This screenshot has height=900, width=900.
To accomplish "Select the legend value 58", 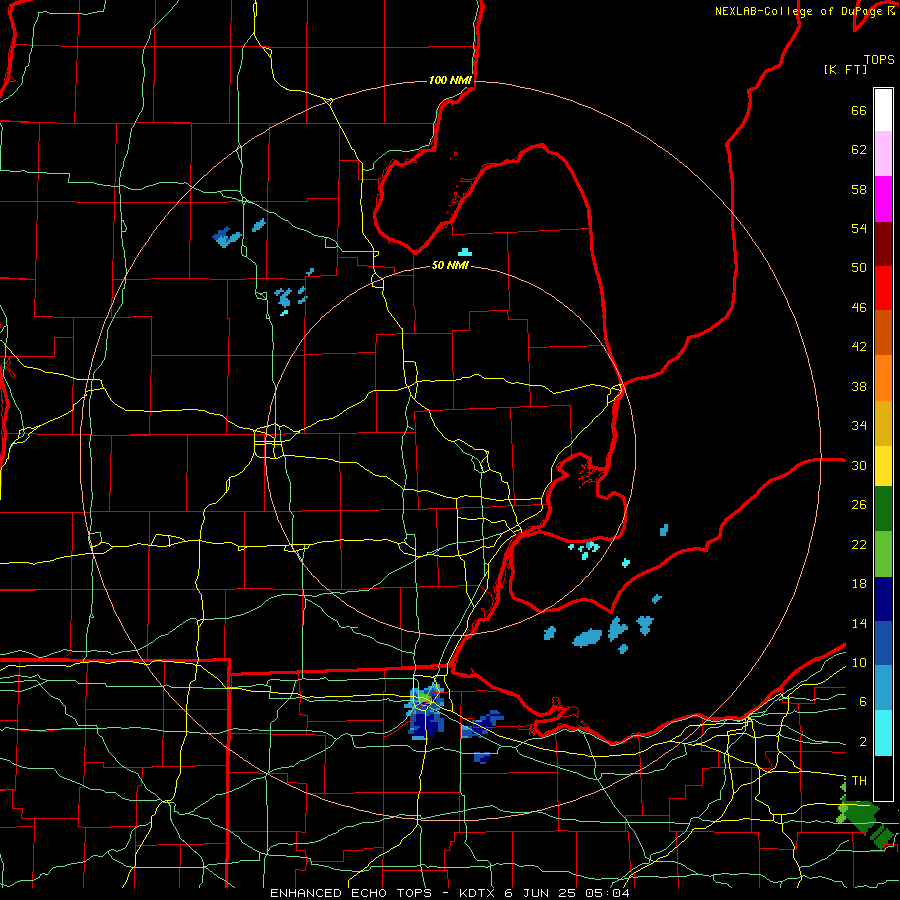I will (859, 189).
